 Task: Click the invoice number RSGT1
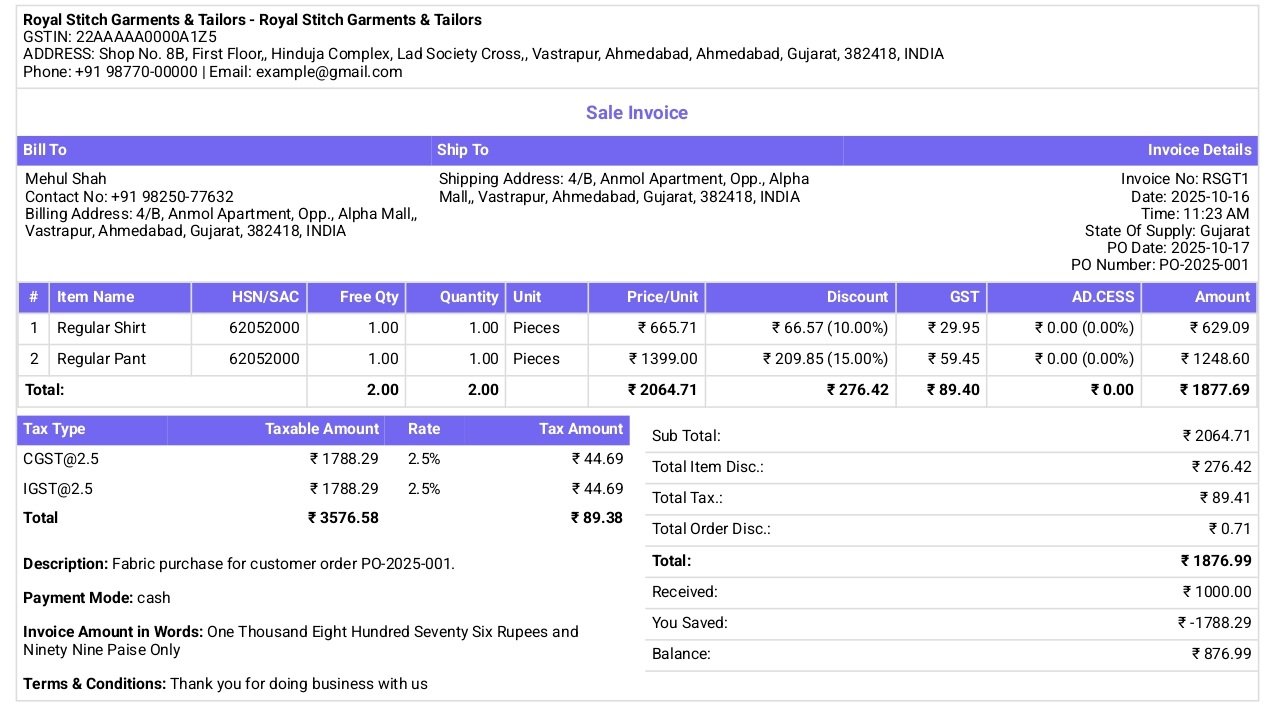(1225, 179)
